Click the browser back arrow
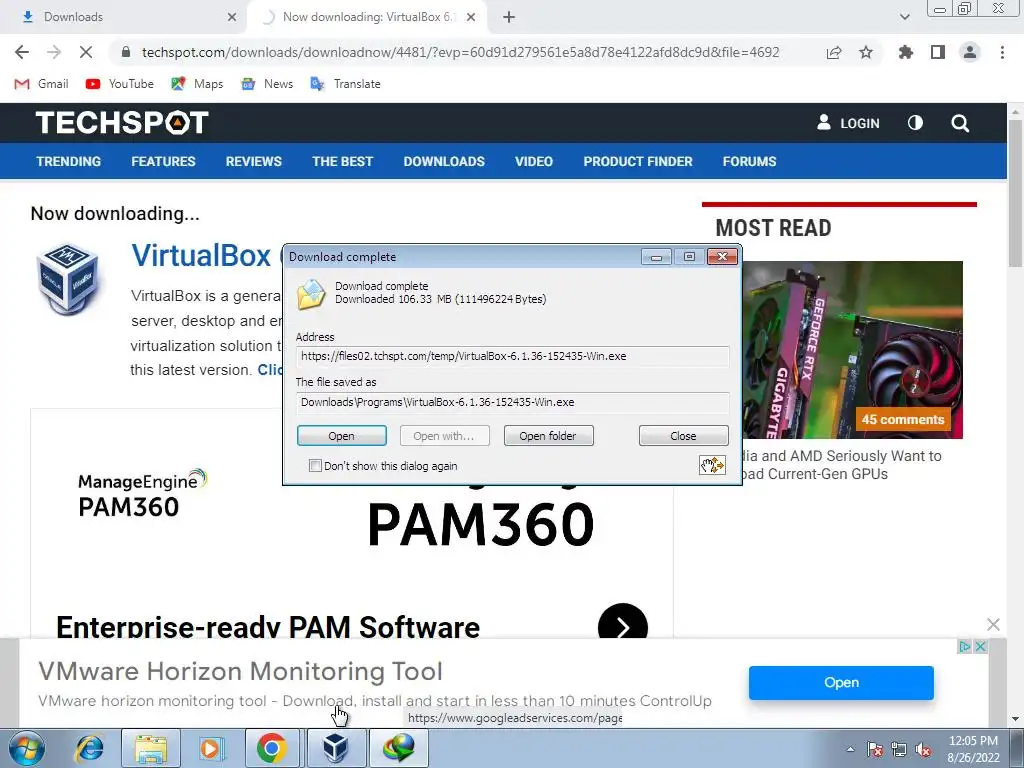Screen dimensions: 1024x768 pyautogui.click(x=22, y=52)
